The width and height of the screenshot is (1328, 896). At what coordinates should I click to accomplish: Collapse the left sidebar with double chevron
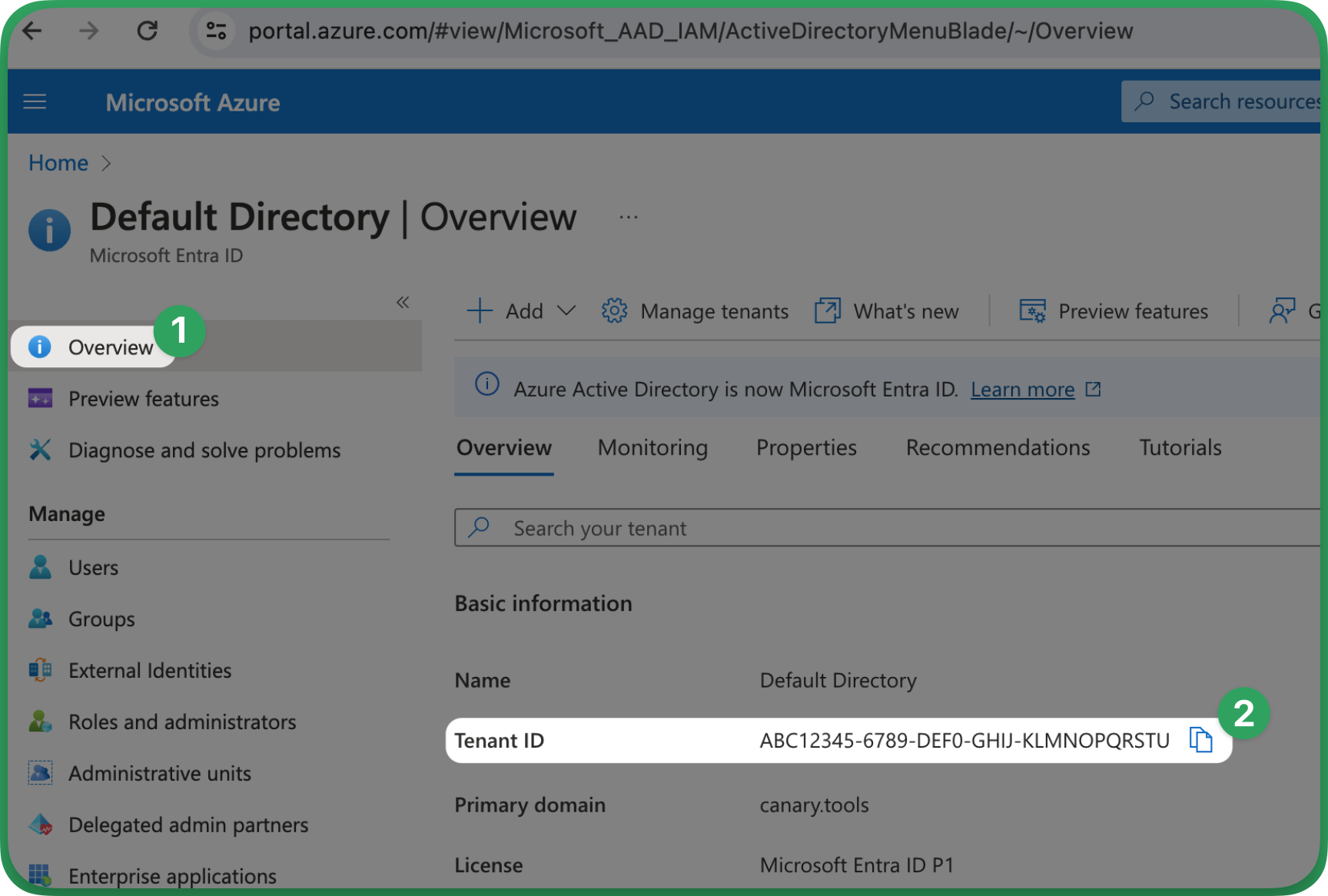(403, 302)
